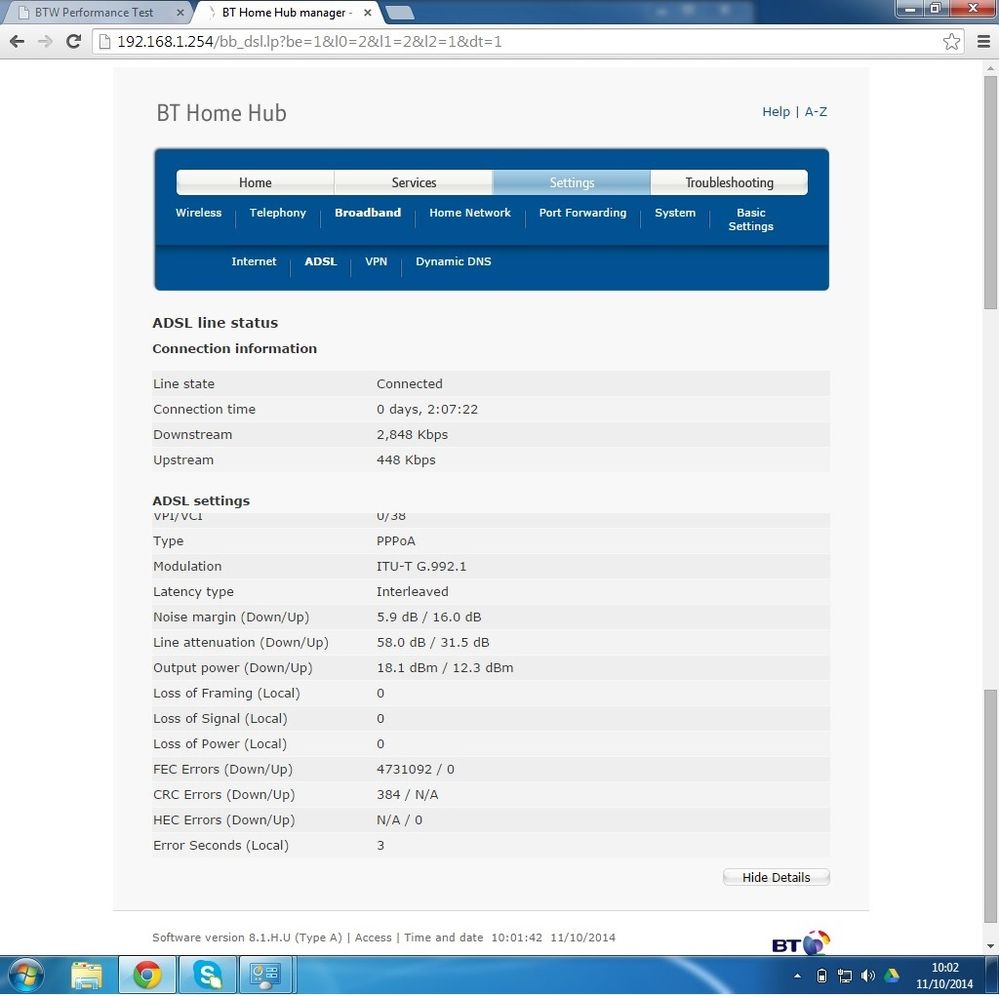Open Google Drive tray icon

click(x=891, y=976)
